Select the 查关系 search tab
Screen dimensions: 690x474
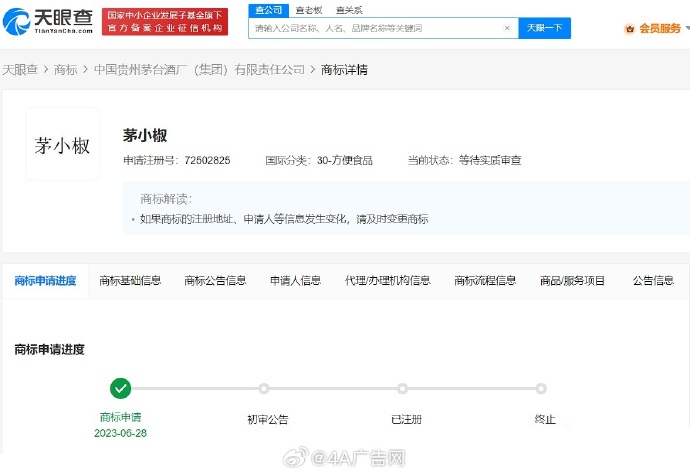[x=349, y=10]
